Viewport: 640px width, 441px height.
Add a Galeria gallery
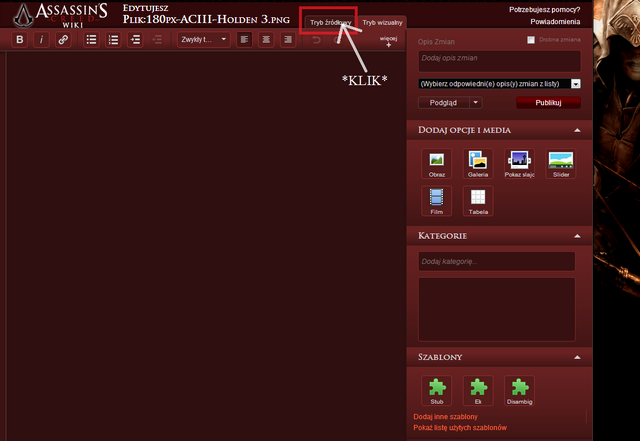[478, 163]
